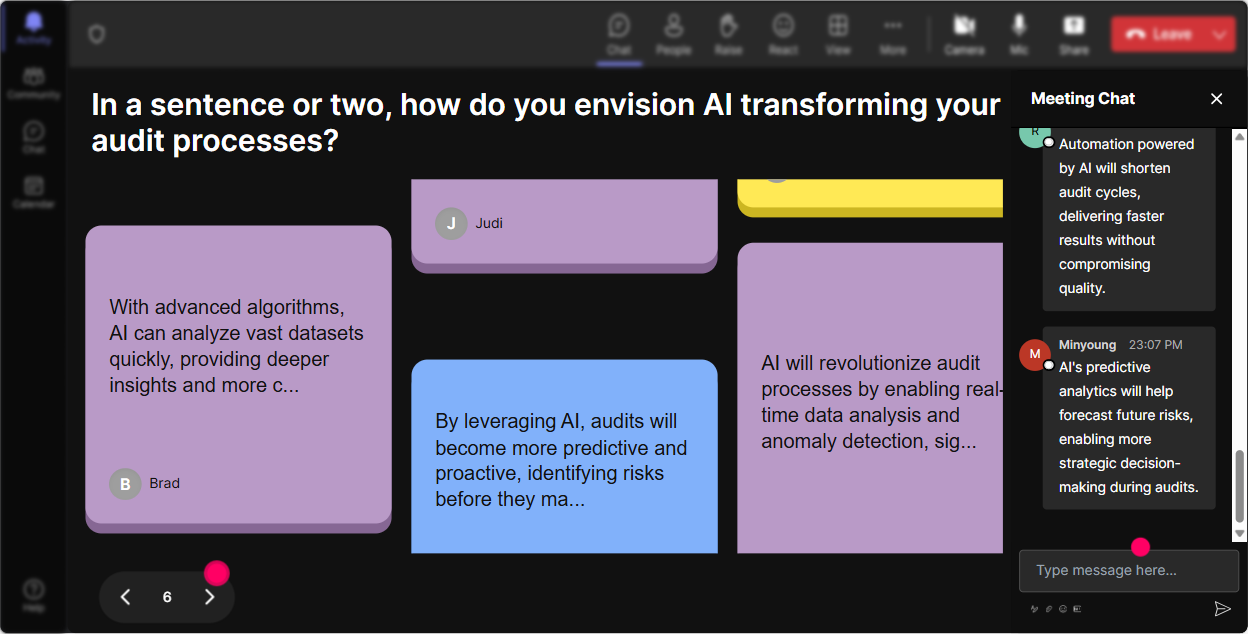Open text formatting options in chat

[1035, 608]
